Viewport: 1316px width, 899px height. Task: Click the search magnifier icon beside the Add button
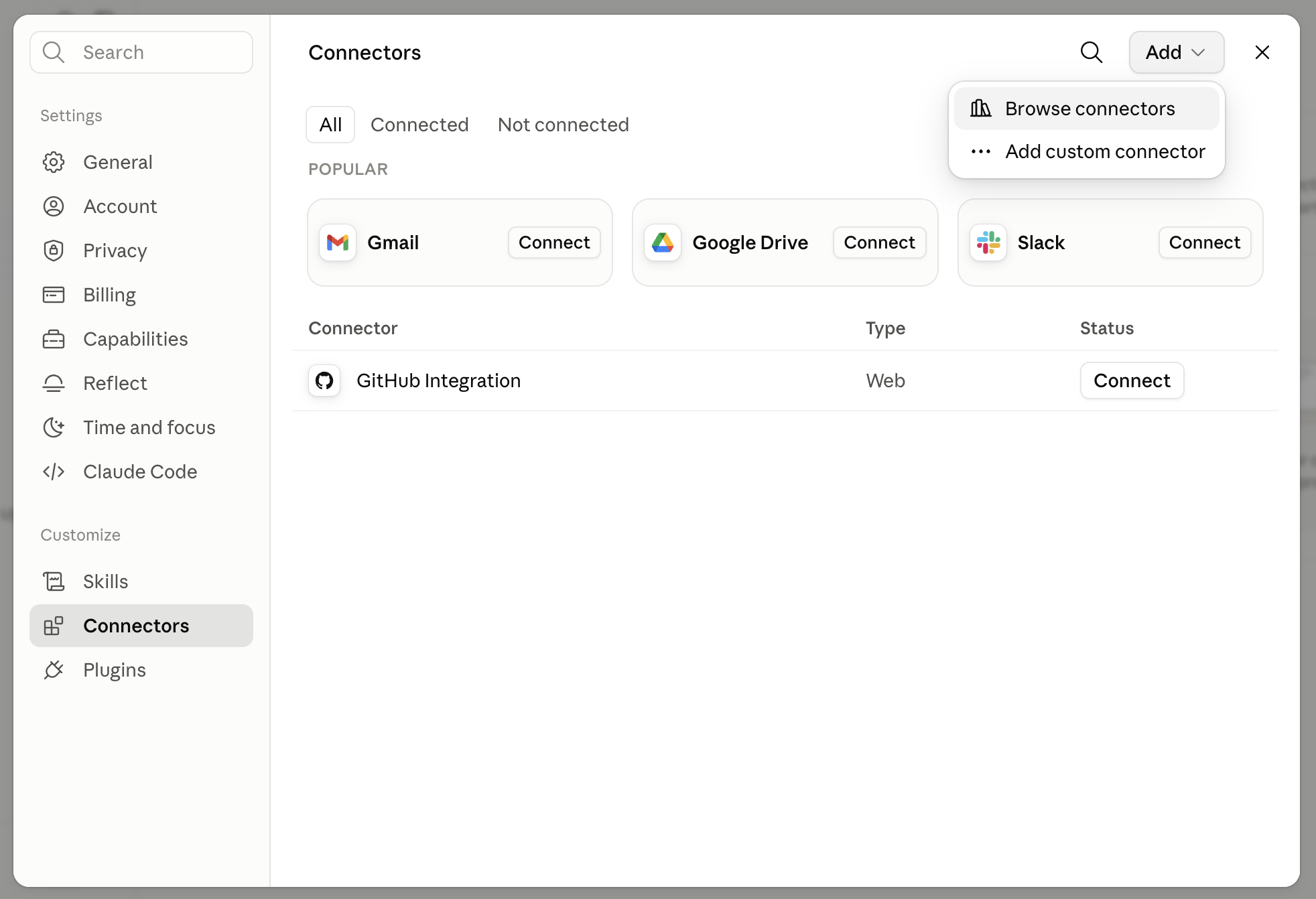pos(1092,52)
